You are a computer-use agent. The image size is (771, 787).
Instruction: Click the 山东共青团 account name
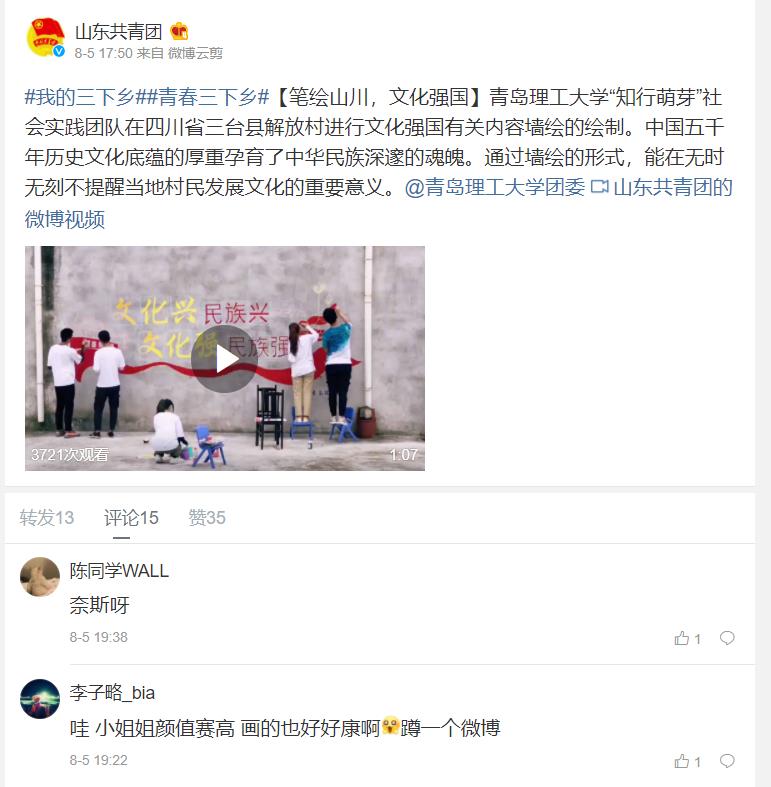tap(118, 32)
